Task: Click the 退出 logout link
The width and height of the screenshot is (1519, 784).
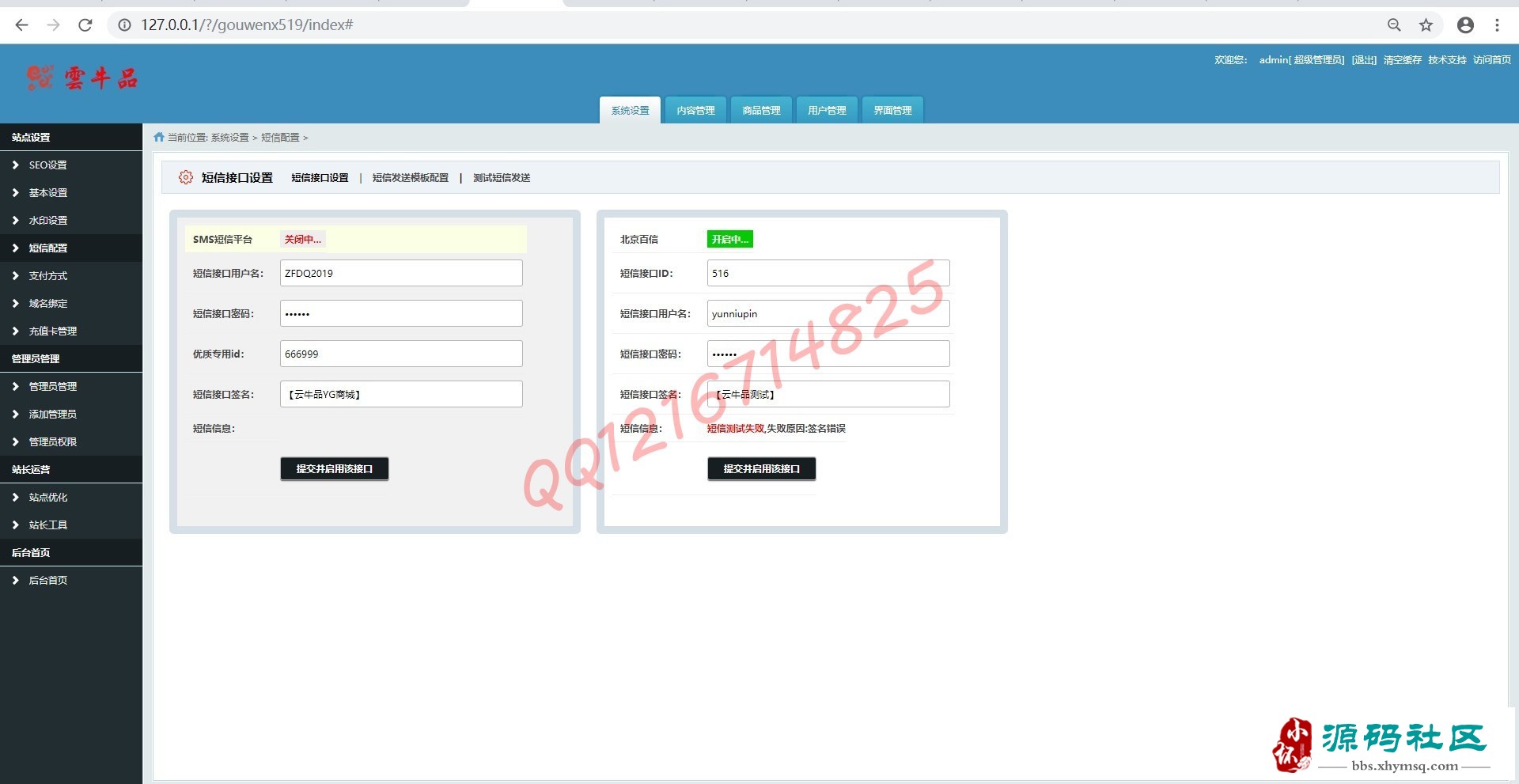Action: click(1364, 60)
